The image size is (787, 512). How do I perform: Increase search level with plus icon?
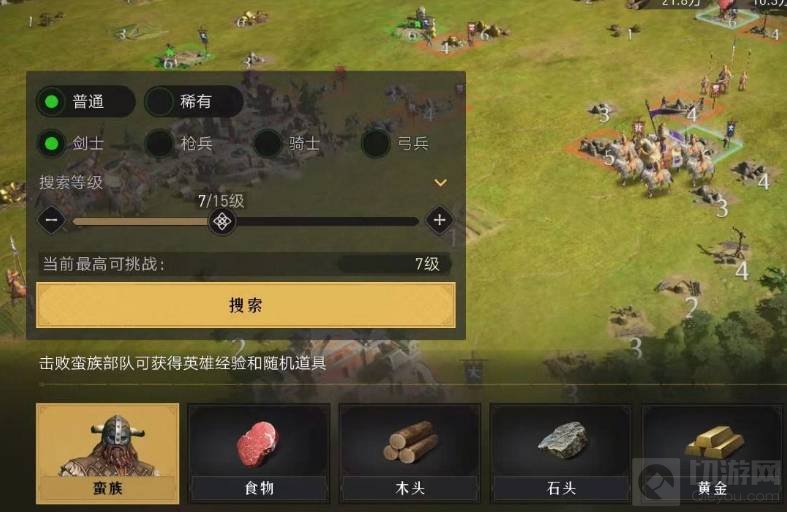tap(439, 220)
